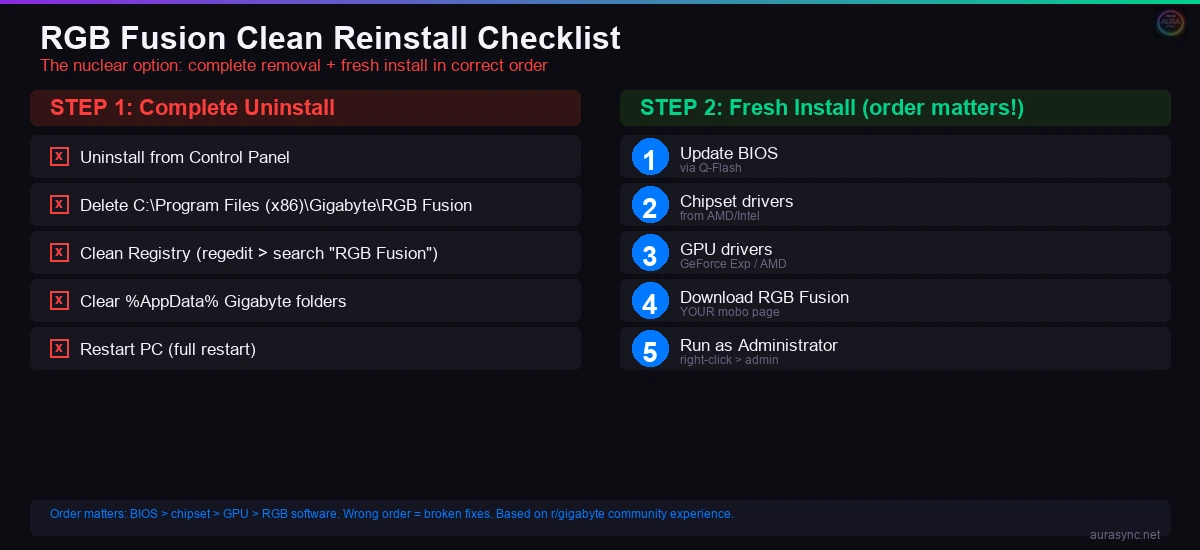
Task: Click the Update BIOS step text
Action: pyautogui.click(x=728, y=154)
